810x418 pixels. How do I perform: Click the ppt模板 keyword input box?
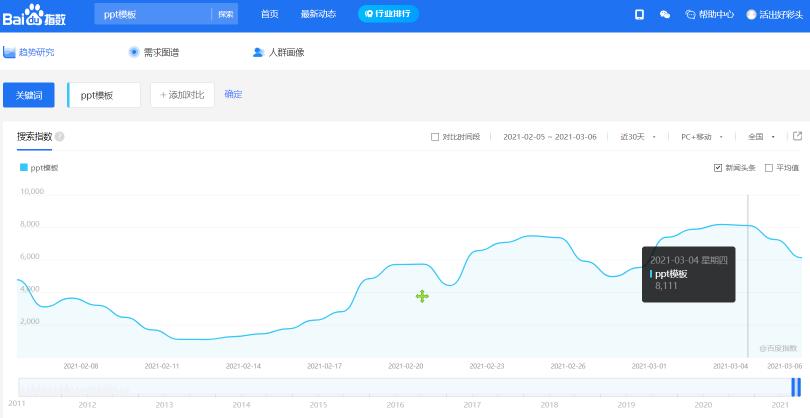coord(104,95)
